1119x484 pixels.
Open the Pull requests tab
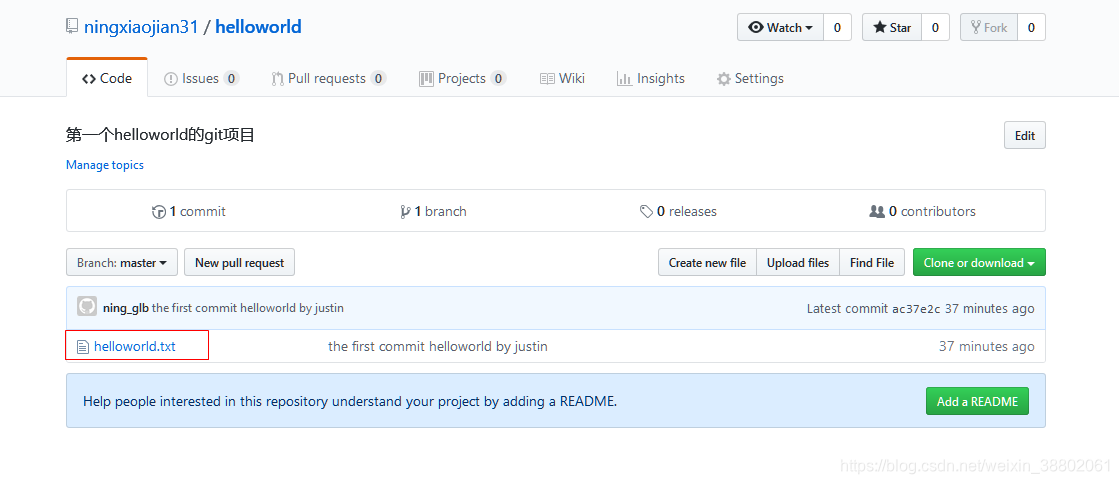click(x=329, y=79)
